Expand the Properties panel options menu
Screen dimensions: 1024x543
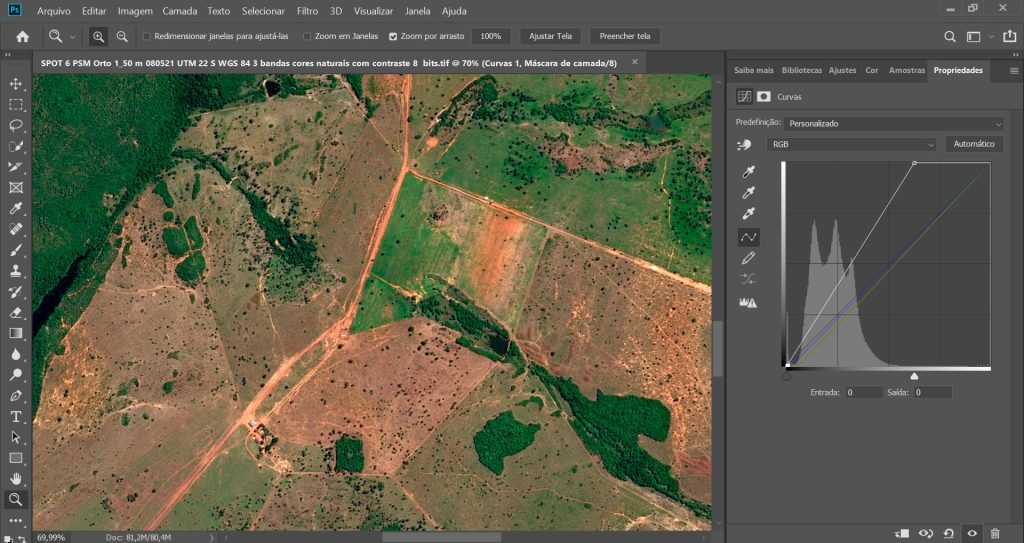(1013, 71)
